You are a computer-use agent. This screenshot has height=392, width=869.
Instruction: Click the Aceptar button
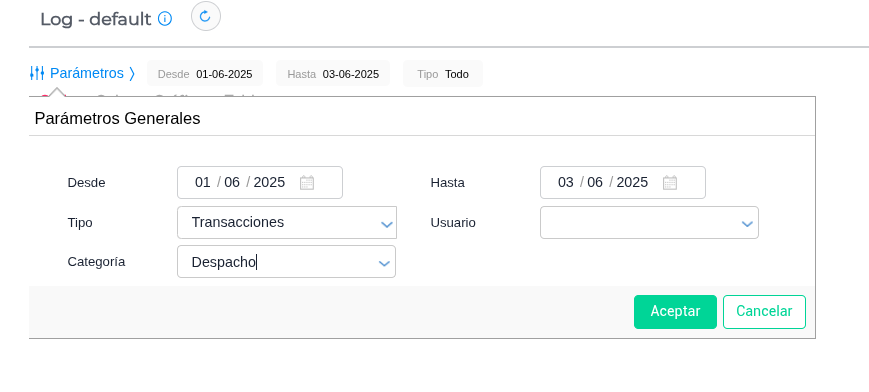click(675, 312)
